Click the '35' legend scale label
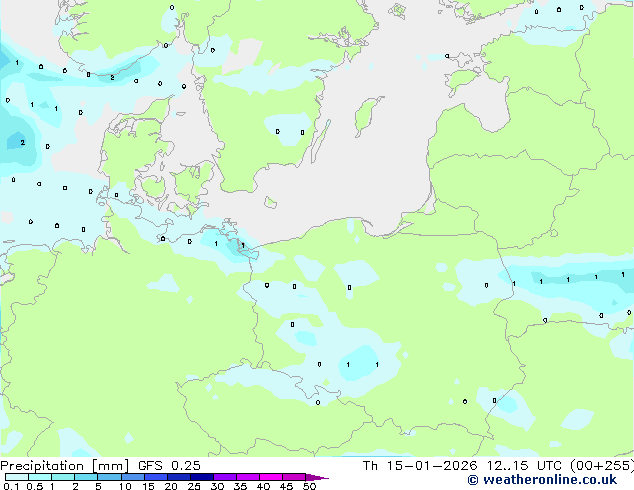 [x=240, y=486]
